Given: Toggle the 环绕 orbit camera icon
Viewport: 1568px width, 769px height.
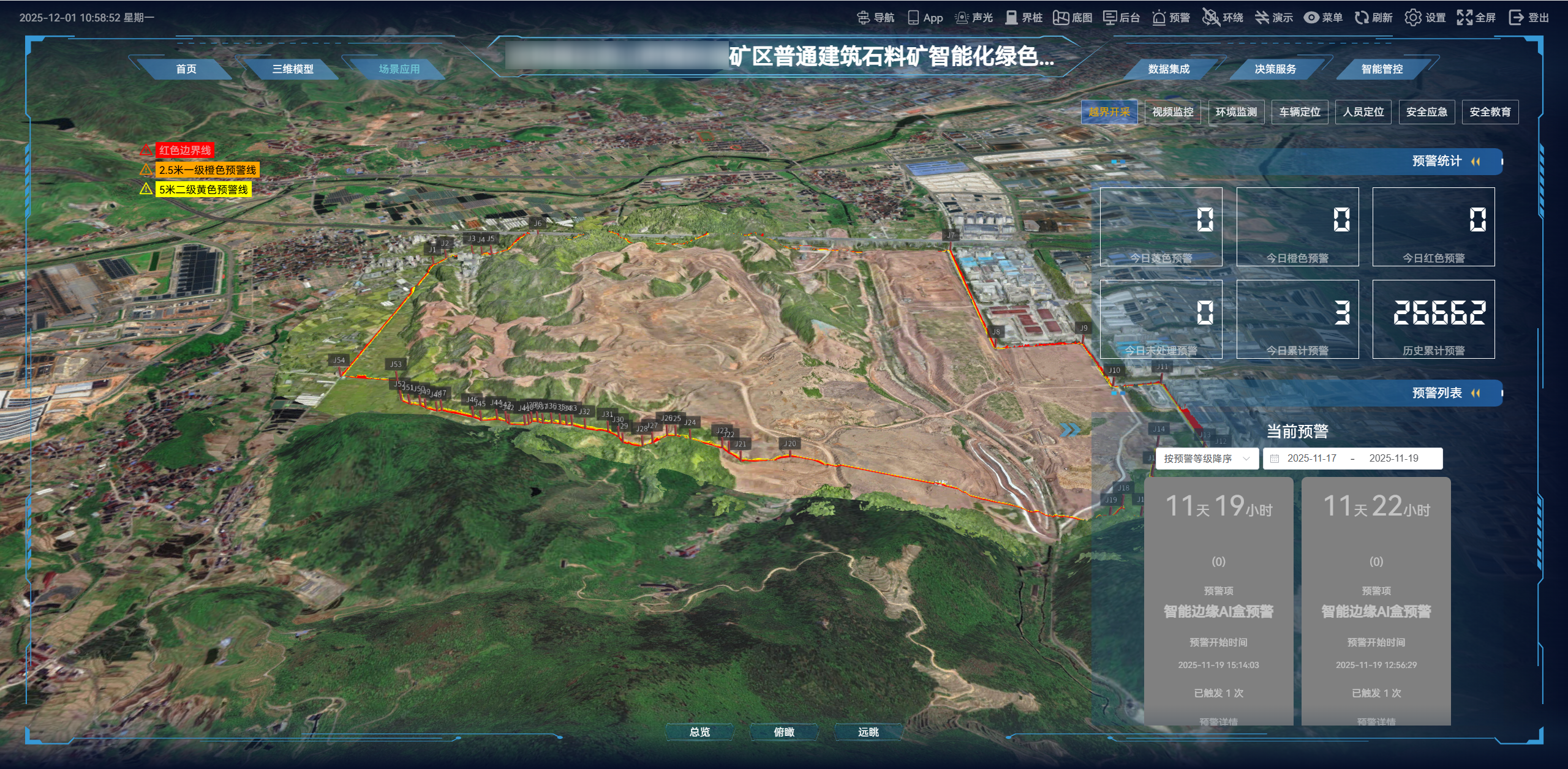Looking at the screenshot, I should point(1210,18).
